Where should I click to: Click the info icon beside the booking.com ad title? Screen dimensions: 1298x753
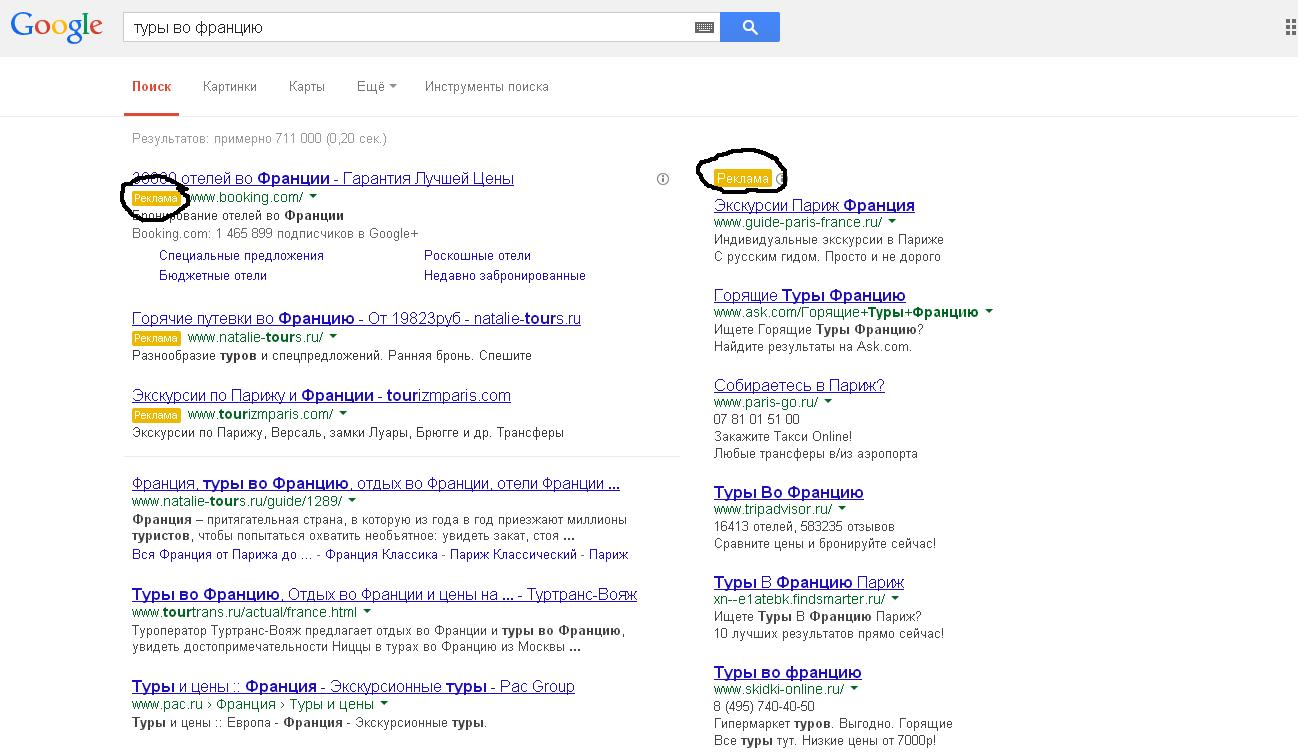pyautogui.click(x=662, y=179)
